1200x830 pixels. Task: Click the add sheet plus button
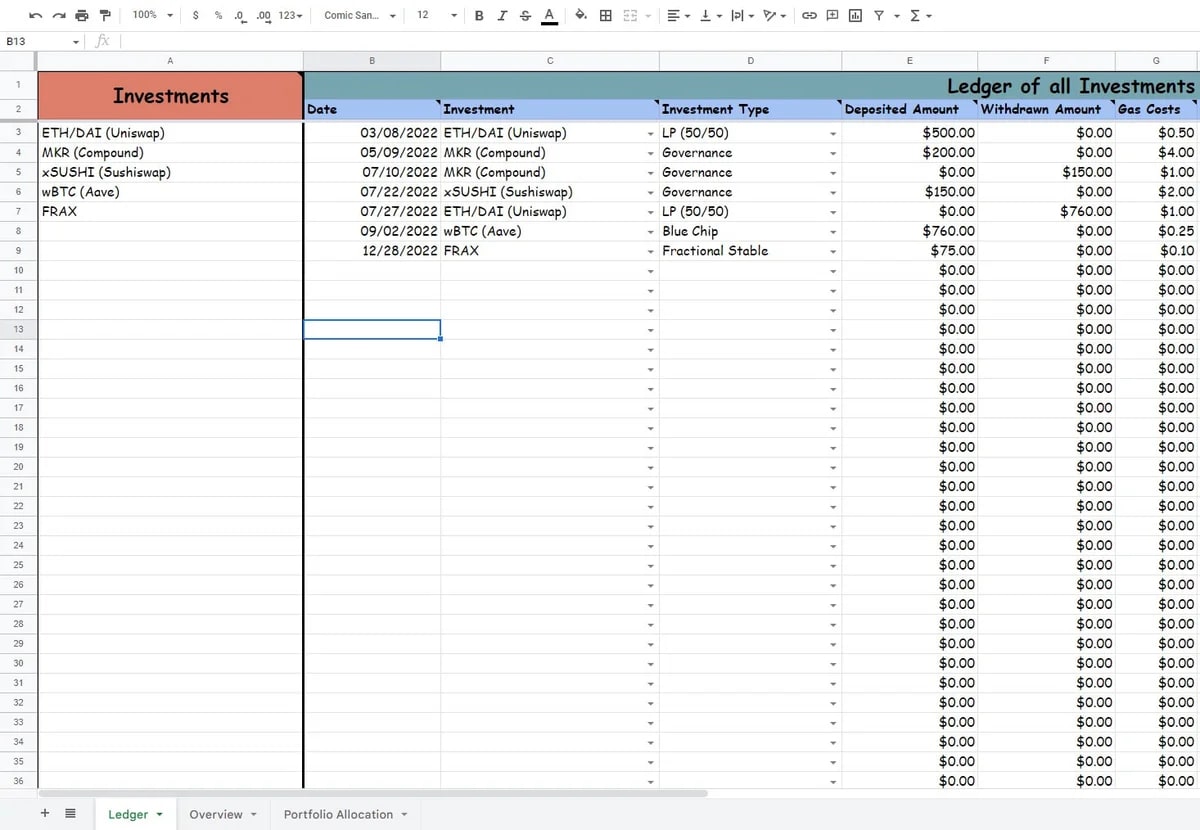point(45,814)
